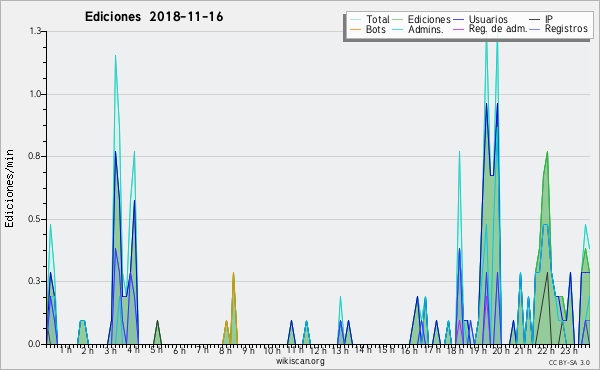The image size is (600, 370).
Task: Click the line swatch beside Registros
Action: click(x=535, y=29)
